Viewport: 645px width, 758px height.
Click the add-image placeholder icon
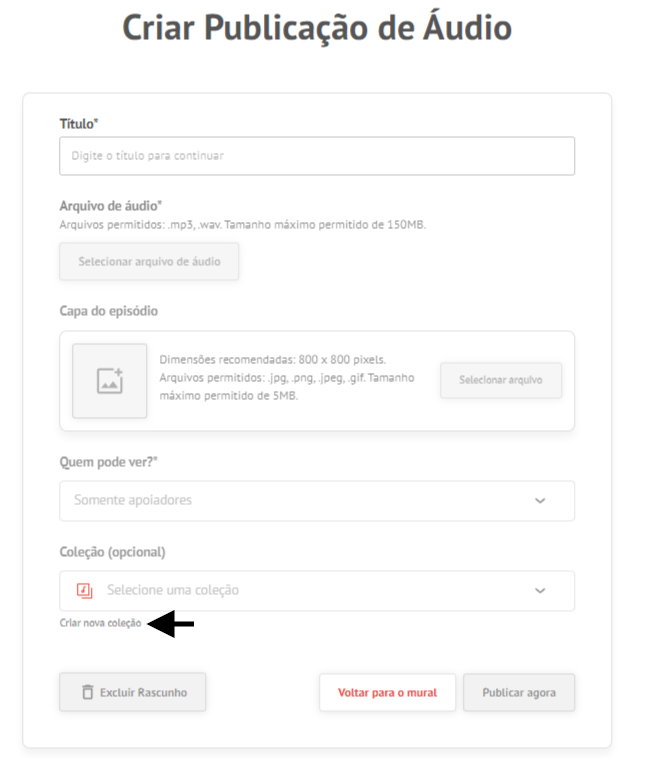point(110,381)
